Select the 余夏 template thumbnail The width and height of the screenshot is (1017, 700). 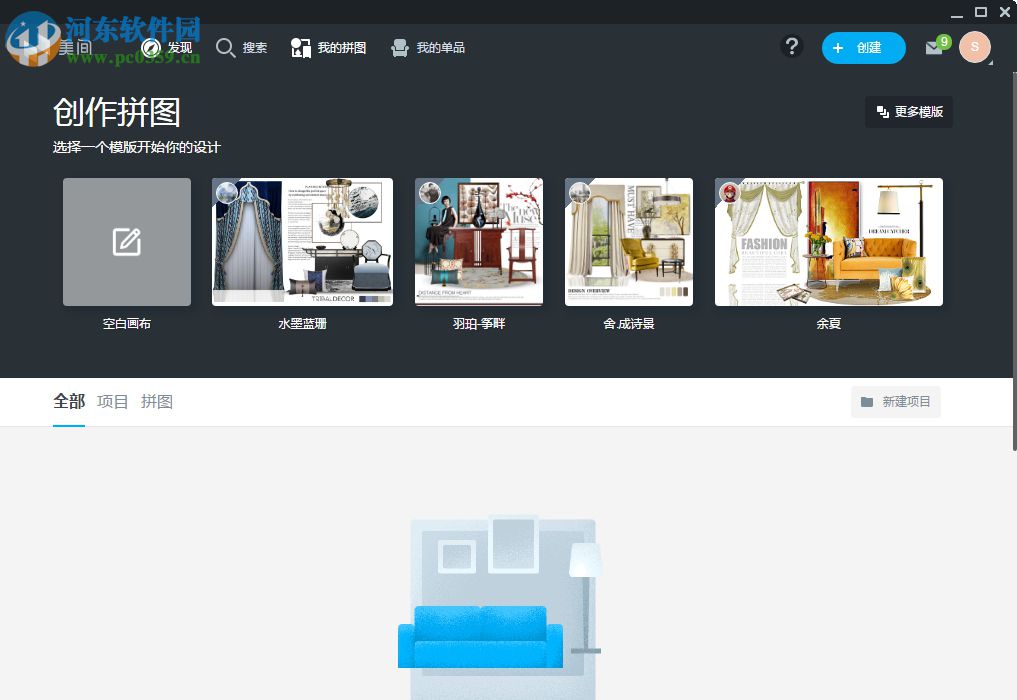[x=828, y=241]
